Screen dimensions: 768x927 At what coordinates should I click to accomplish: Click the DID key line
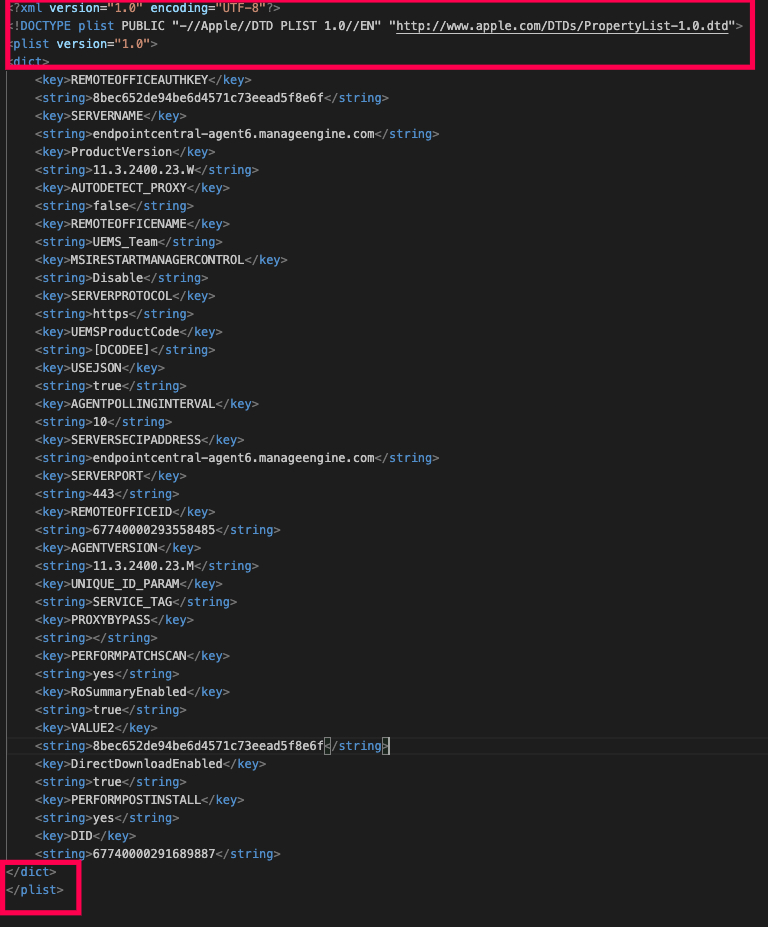click(x=85, y=836)
